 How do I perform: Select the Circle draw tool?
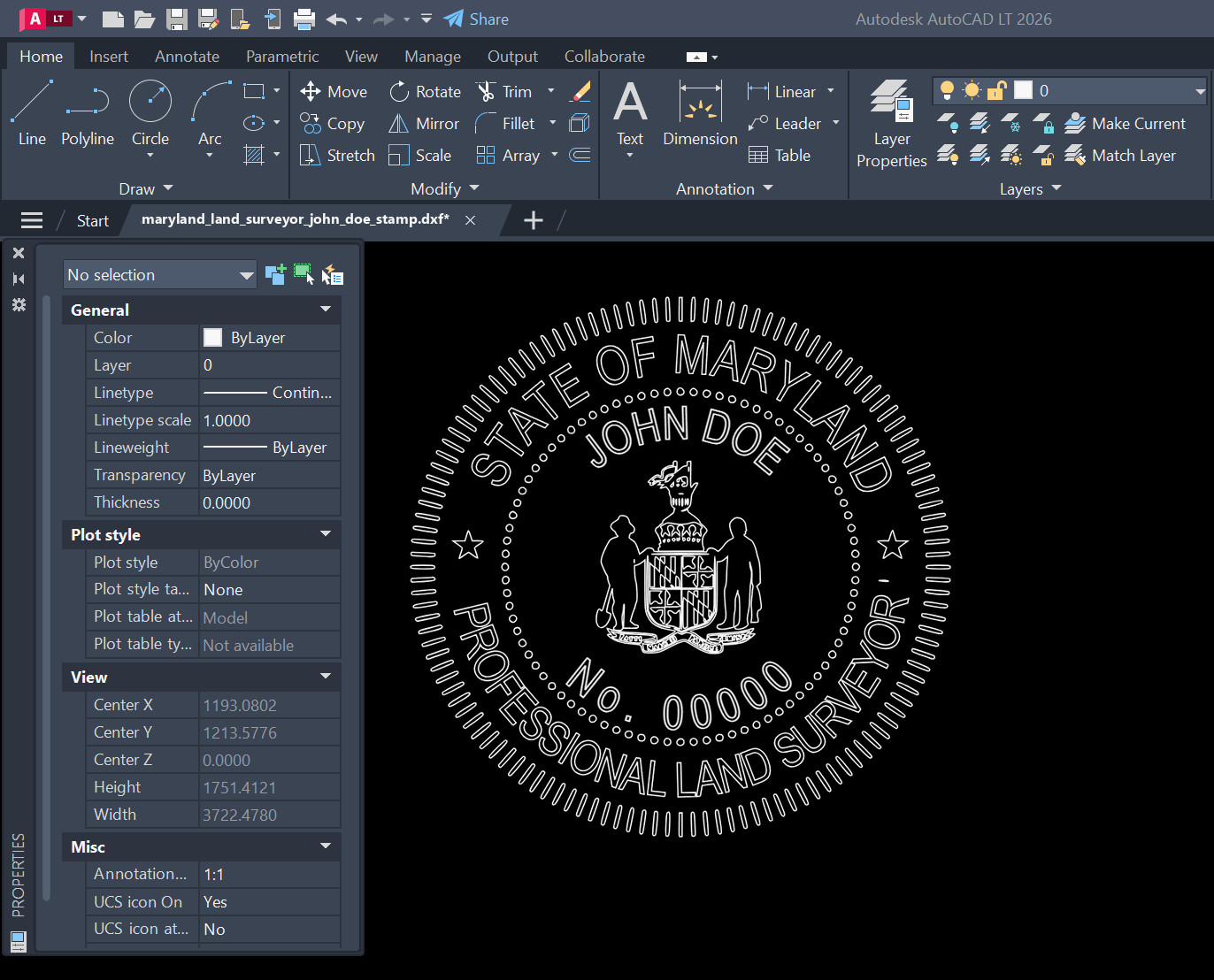pyautogui.click(x=150, y=113)
